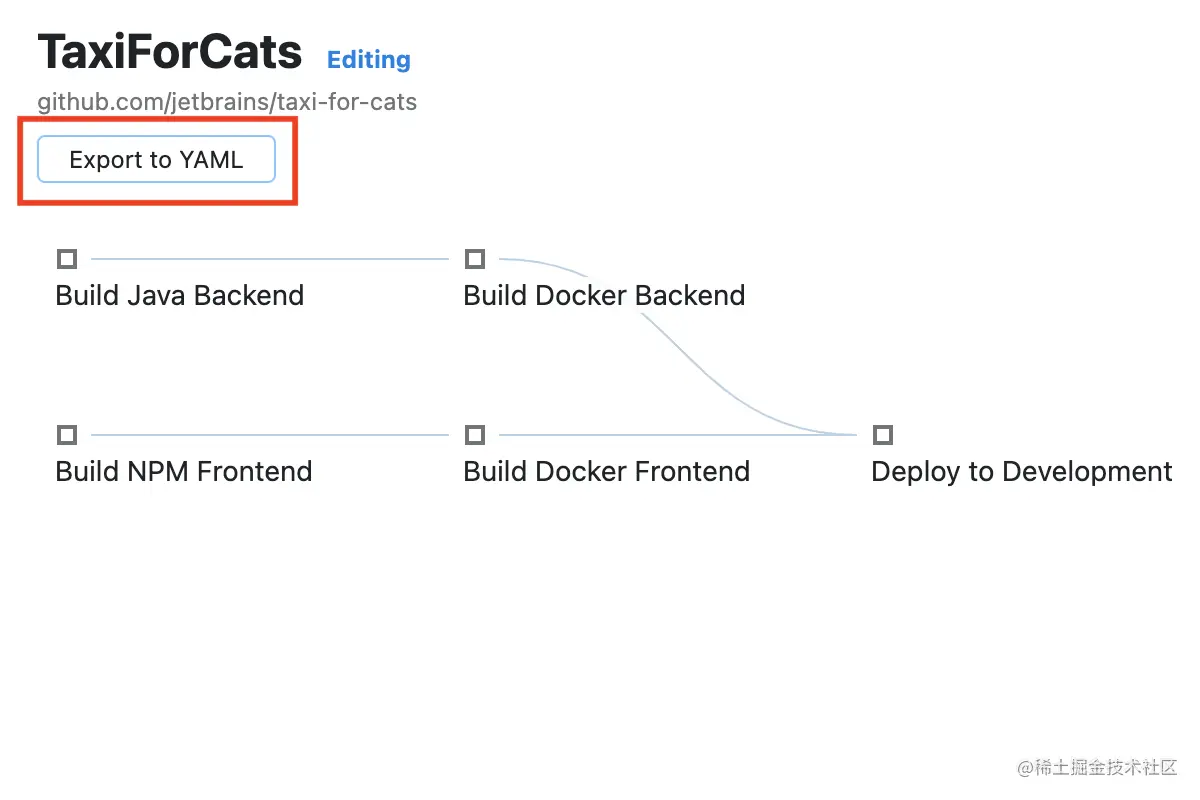Click the Build Docker Backend label
The height and width of the screenshot is (800, 1200).
coord(604,296)
